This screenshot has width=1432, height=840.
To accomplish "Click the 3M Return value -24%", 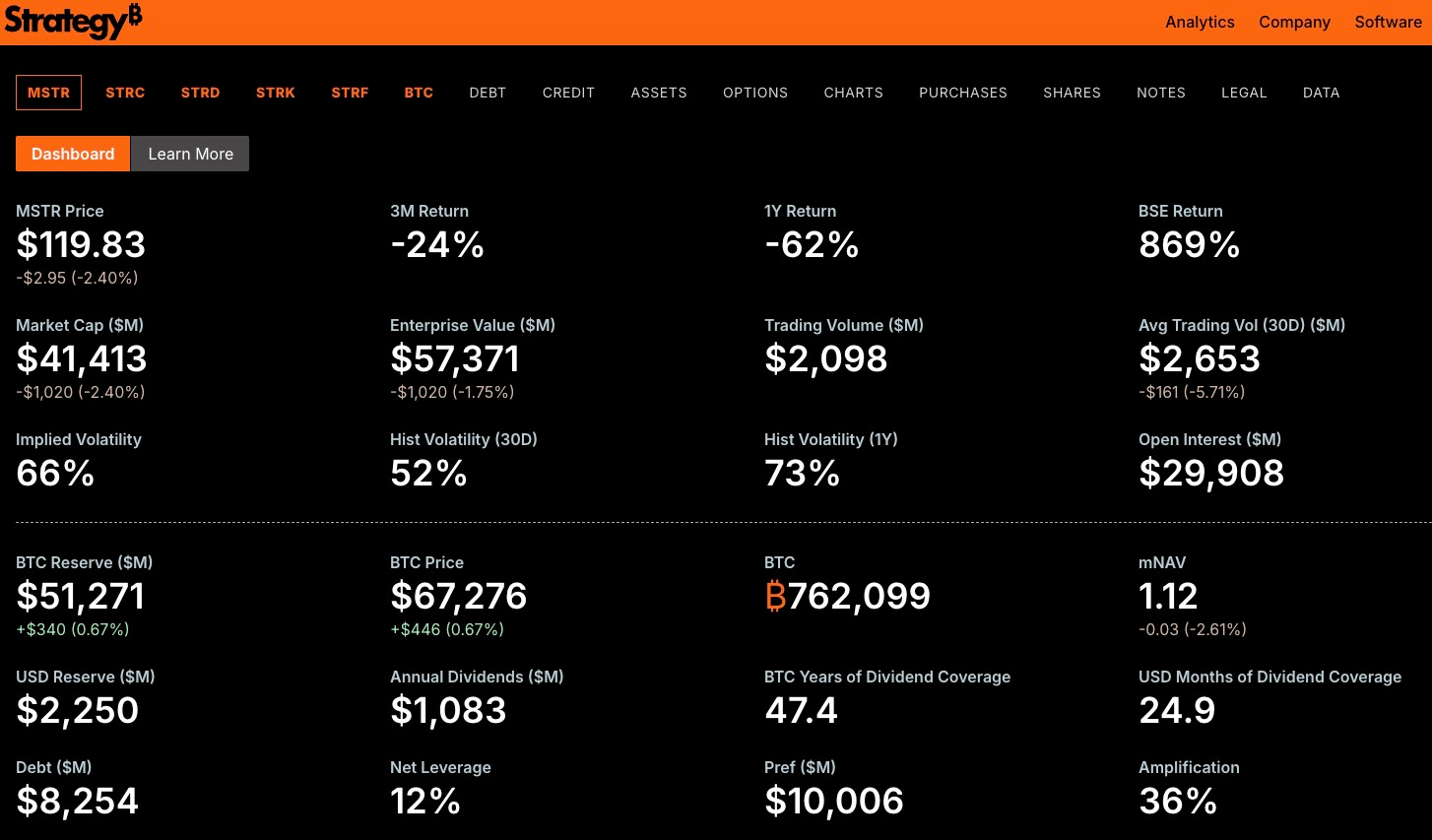I will point(437,244).
